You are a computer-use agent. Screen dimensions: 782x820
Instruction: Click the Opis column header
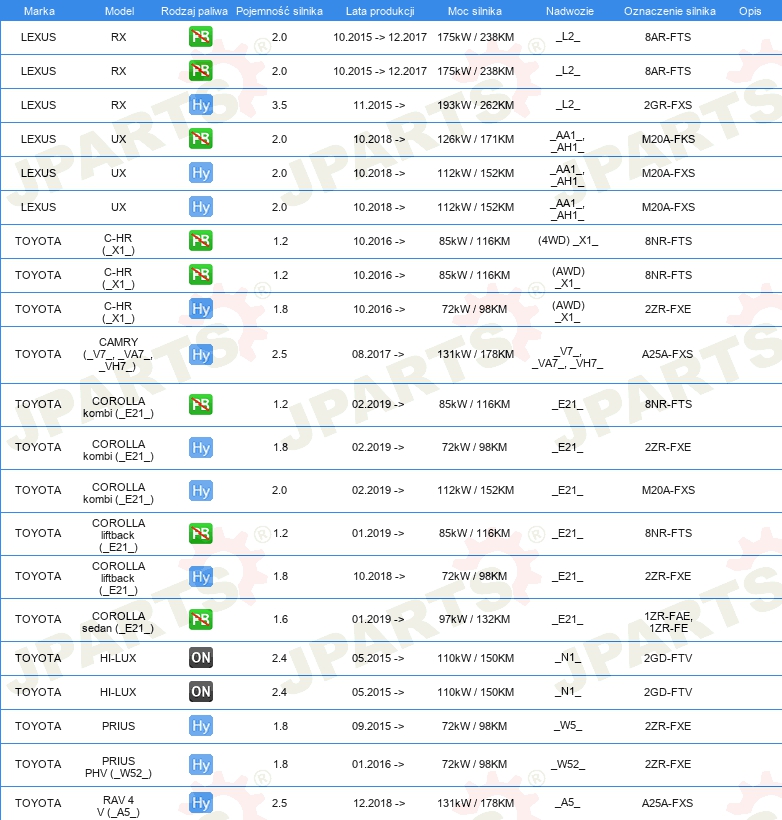tap(750, 11)
